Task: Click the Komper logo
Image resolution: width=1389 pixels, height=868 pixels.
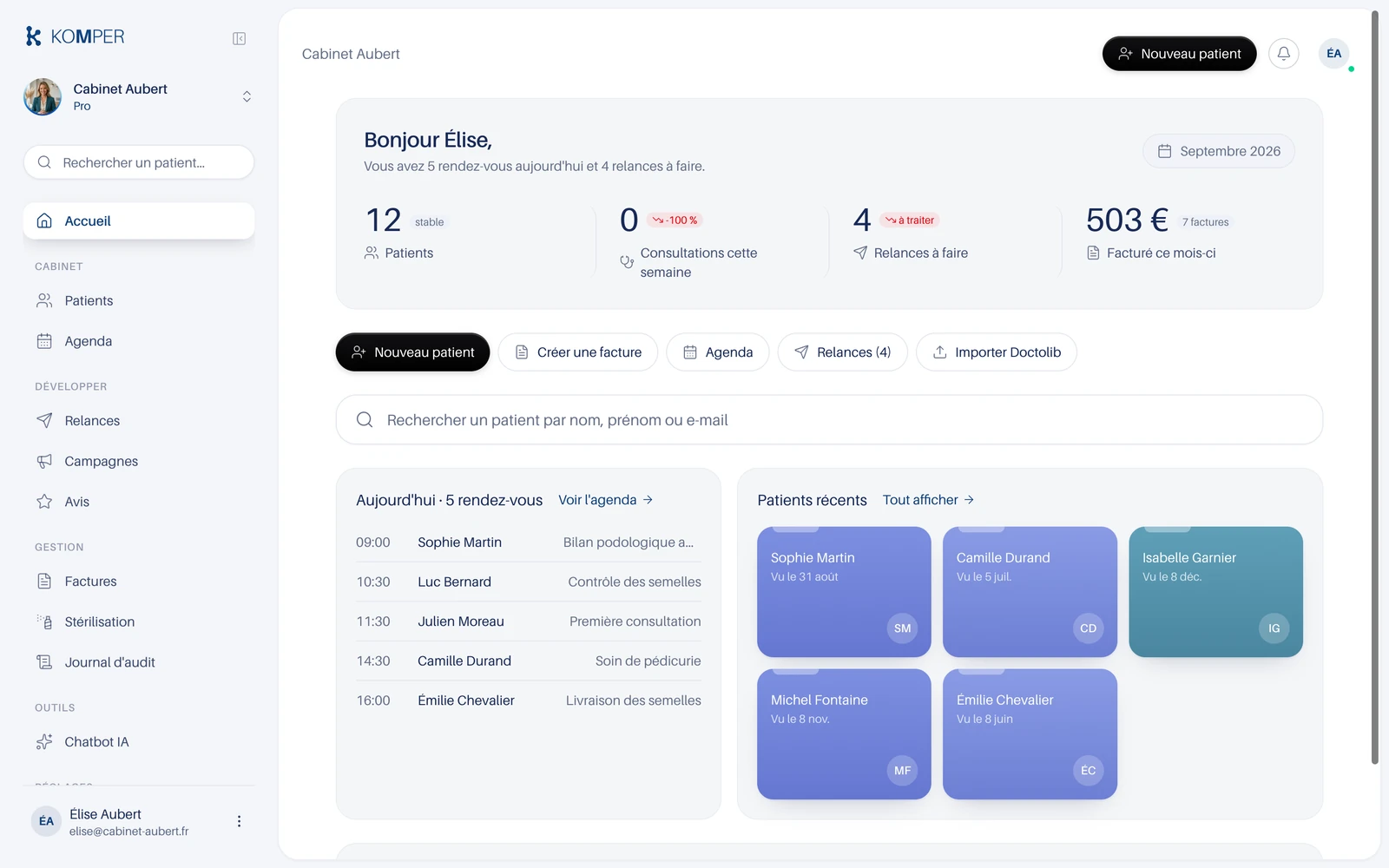Action: point(76,36)
